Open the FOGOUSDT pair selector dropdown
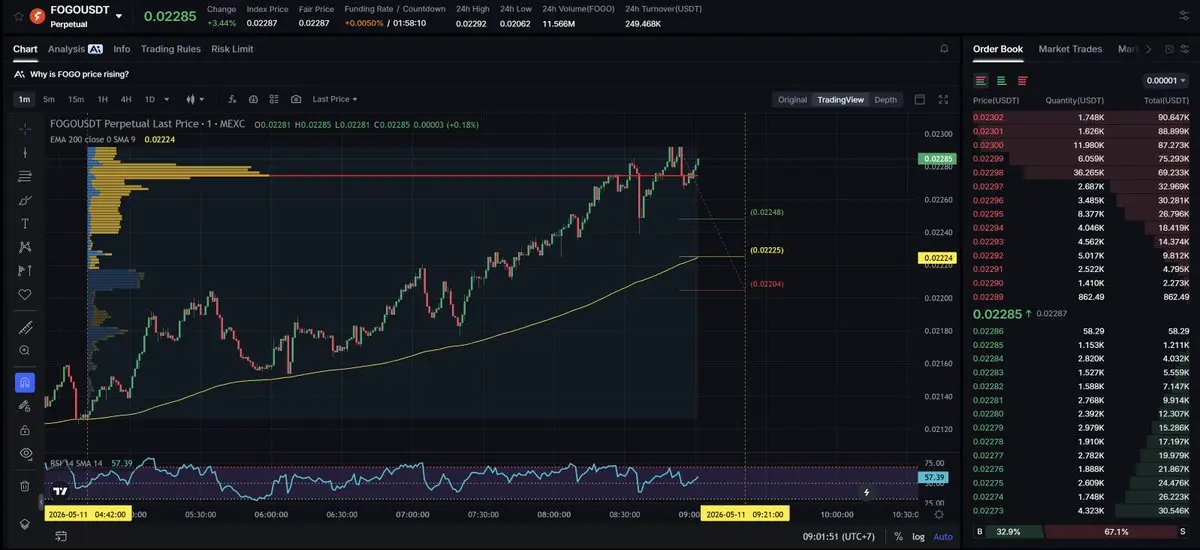This screenshot has height=550, width=1200. [x=119, y=16]
